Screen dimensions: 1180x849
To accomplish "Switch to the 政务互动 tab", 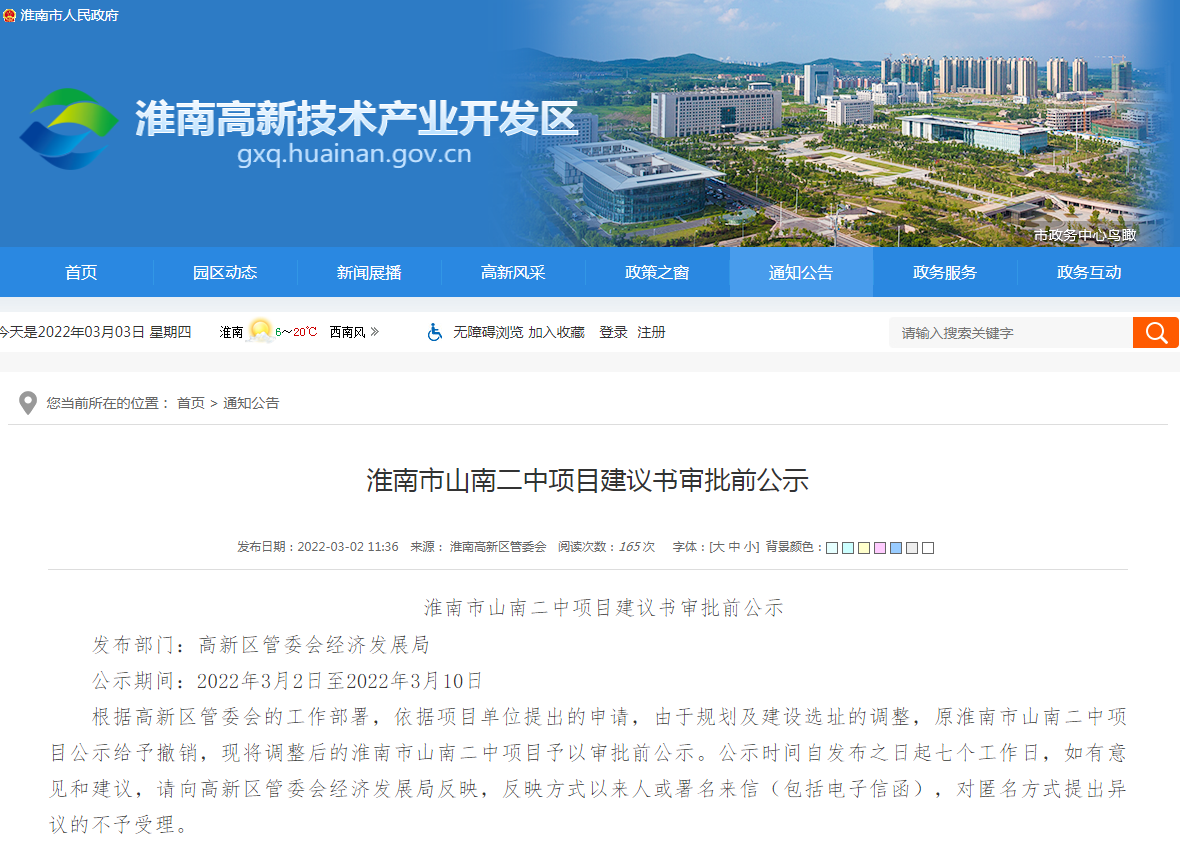I will [1089, 271].
